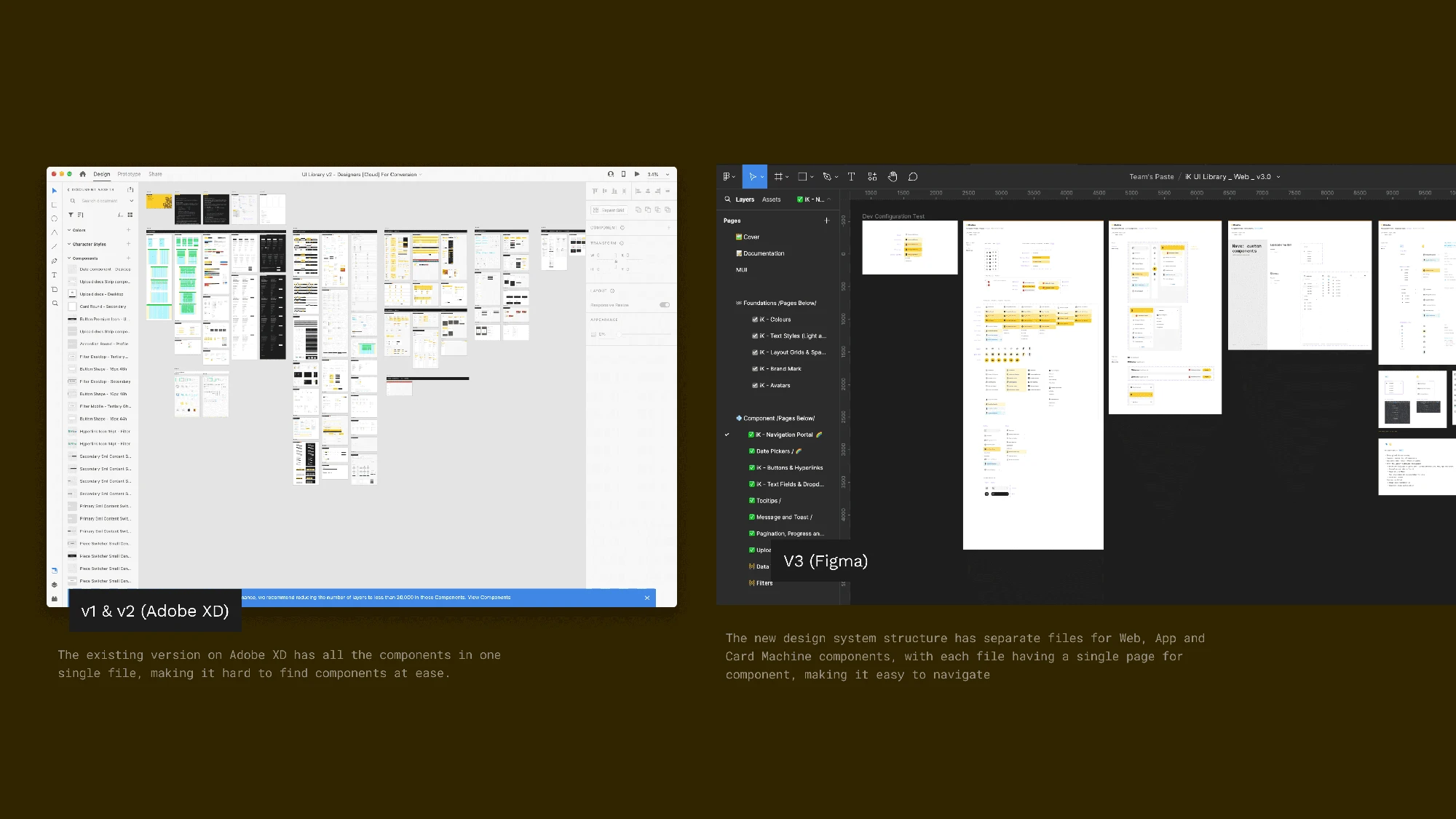Click the search icon in Figma's layers panel
The height and width of the screenshot is (819, 1456).
point(727,199)
